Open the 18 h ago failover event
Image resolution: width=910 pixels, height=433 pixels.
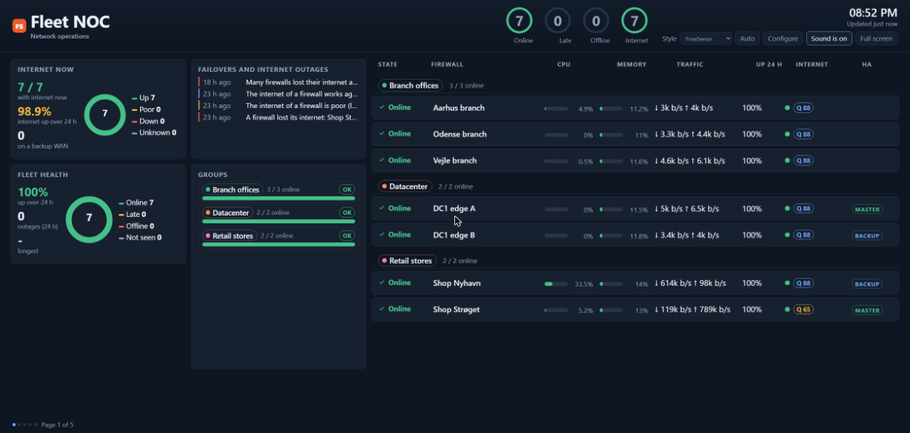click(x=279, y=82)
